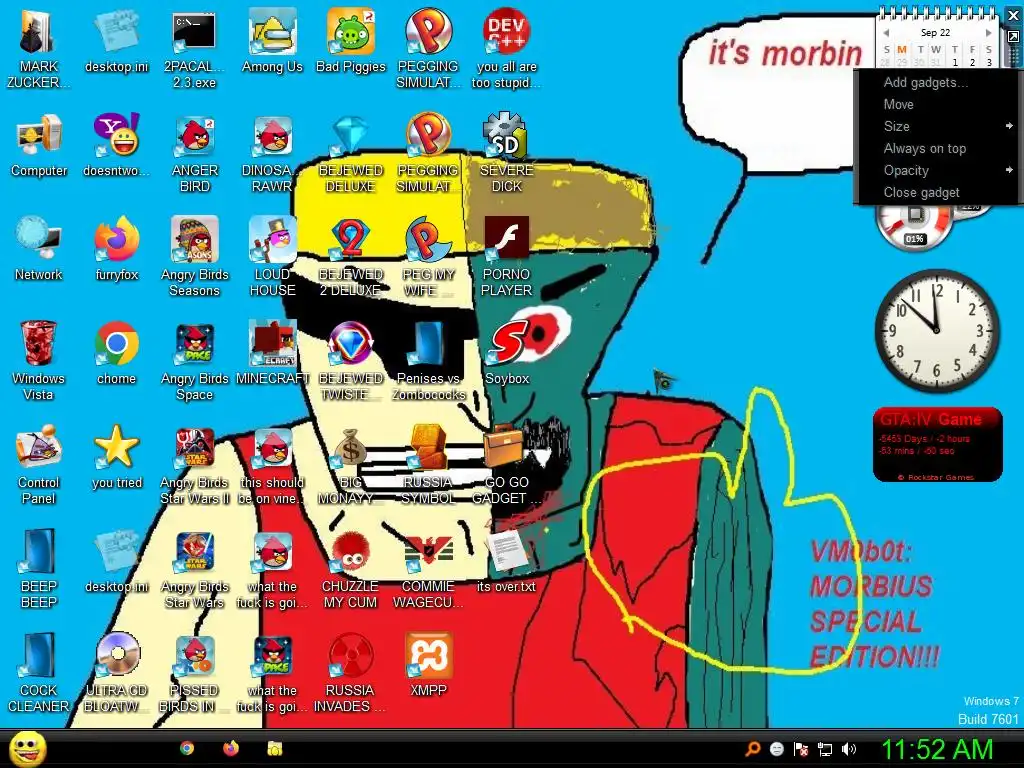1024x768 pixels.
Task: Select the Angry Birds Seasons icon
Action: coord(195,257)
